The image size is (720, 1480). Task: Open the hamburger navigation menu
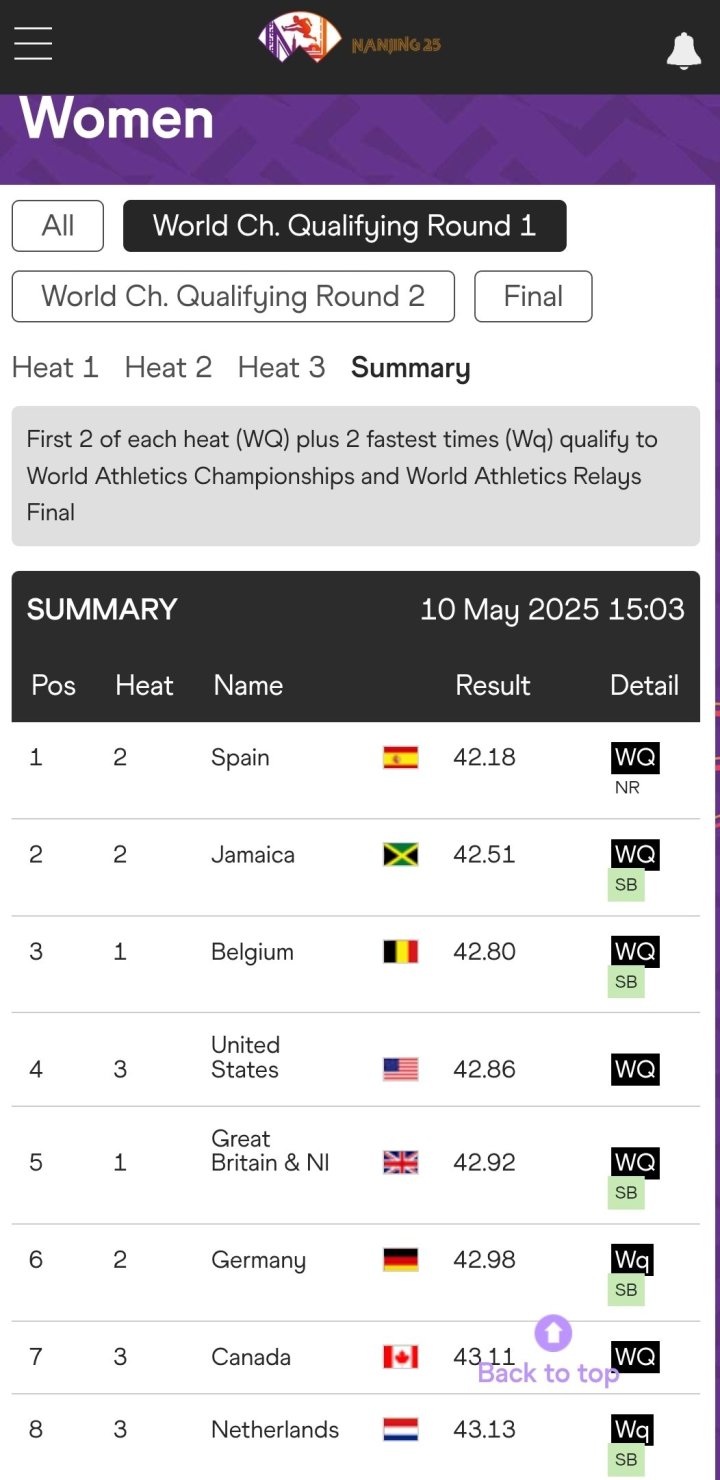point(33,43)
